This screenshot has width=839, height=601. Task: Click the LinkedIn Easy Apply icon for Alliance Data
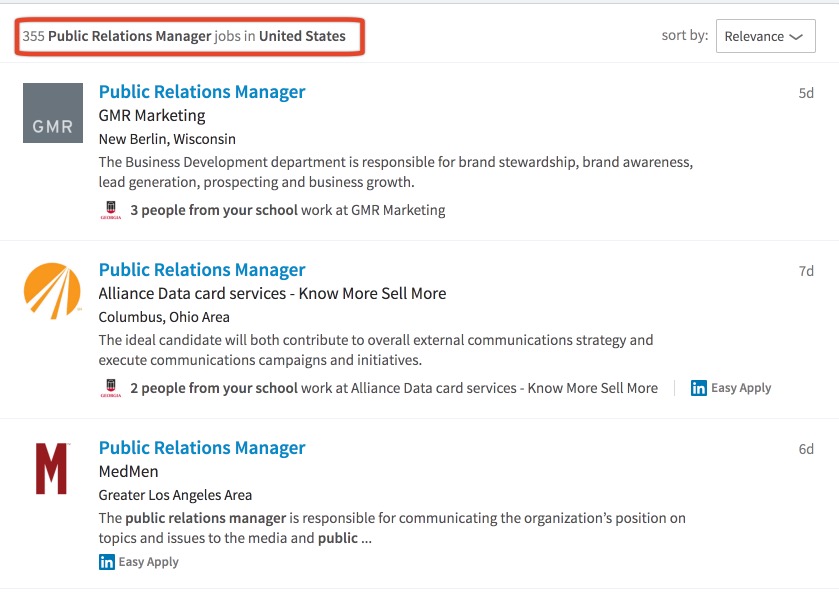(699, 388)
